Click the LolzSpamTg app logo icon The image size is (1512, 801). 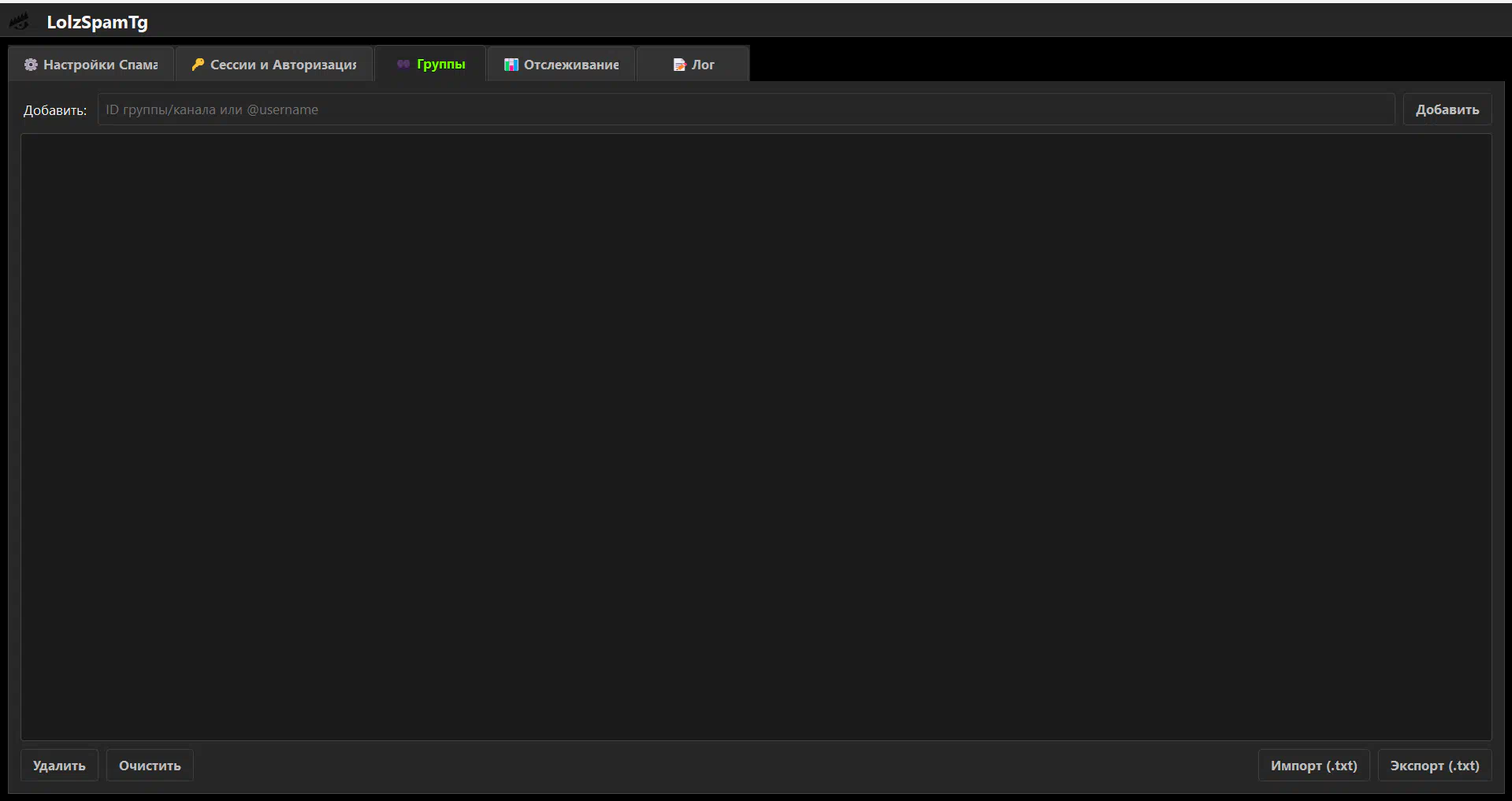pos(20,22)
